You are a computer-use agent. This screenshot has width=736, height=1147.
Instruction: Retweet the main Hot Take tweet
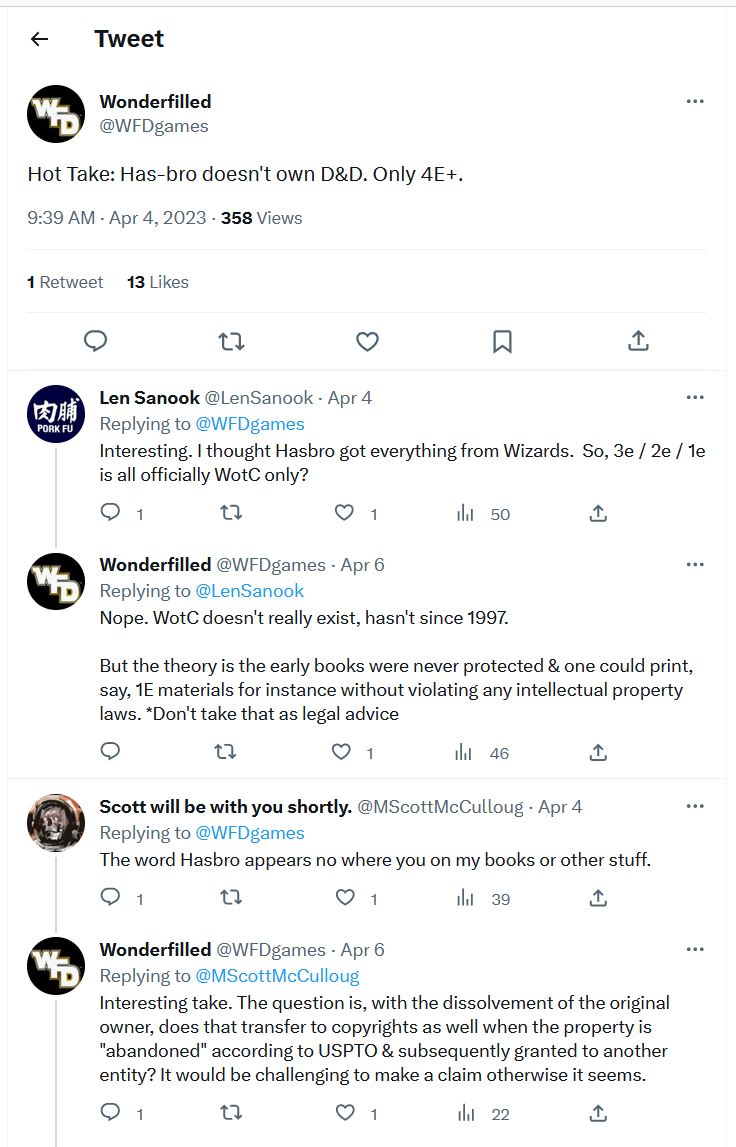tap(231, 341)
